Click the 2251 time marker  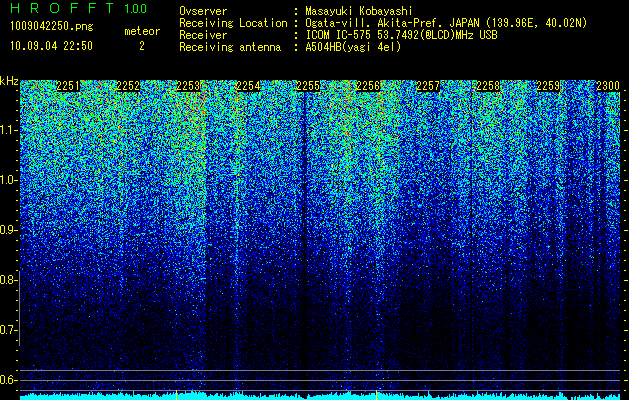[68, 86]
